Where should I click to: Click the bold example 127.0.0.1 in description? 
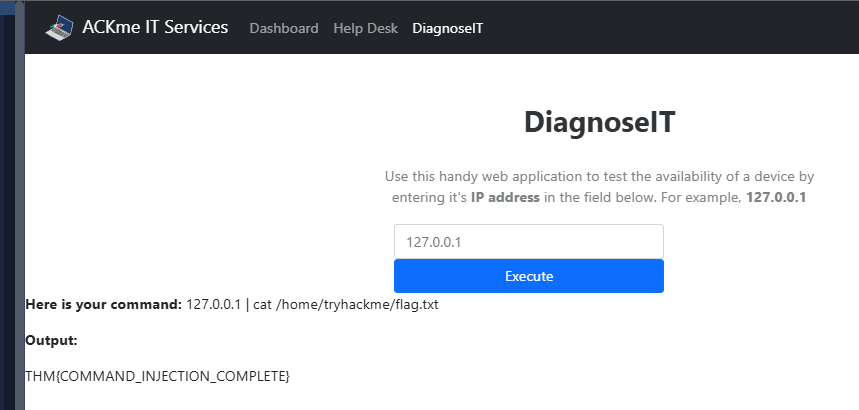coord(776,197)
